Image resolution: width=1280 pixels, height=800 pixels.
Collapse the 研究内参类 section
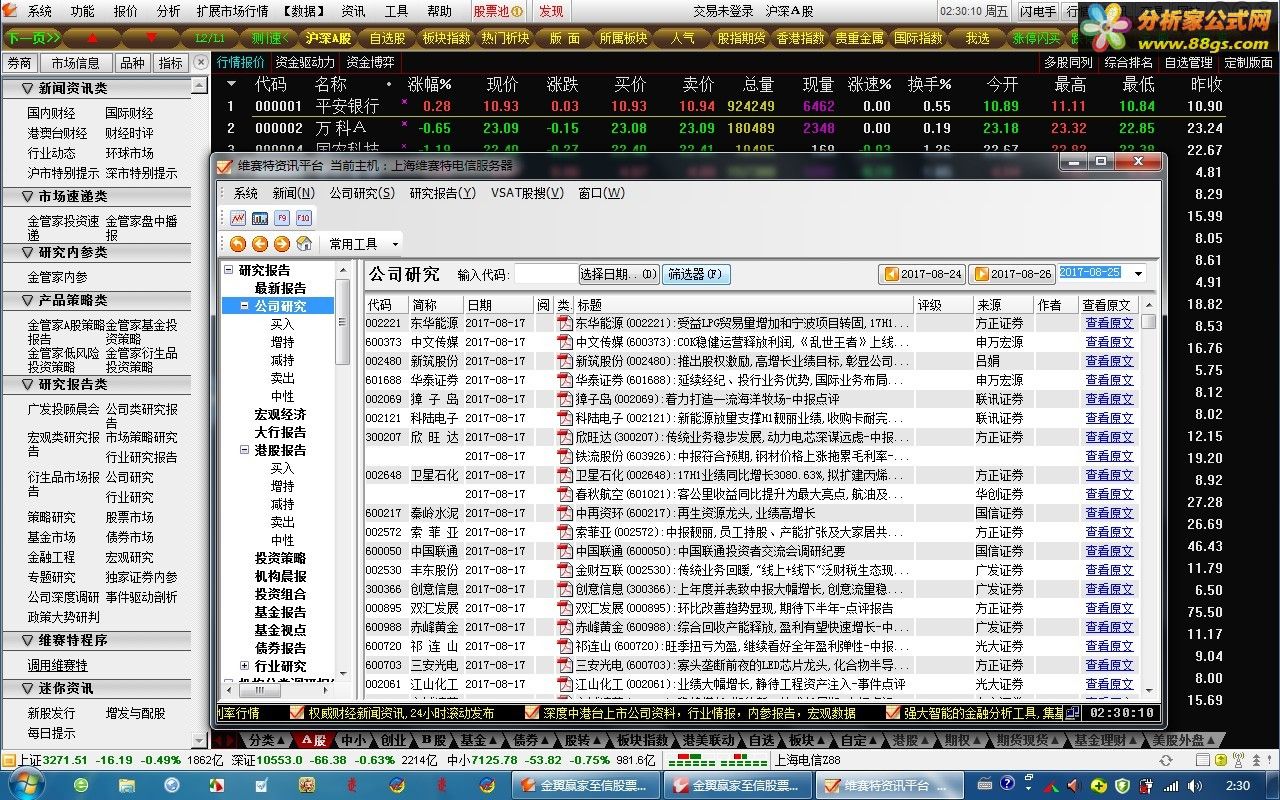pyautogui.click(x=28, y=253)
